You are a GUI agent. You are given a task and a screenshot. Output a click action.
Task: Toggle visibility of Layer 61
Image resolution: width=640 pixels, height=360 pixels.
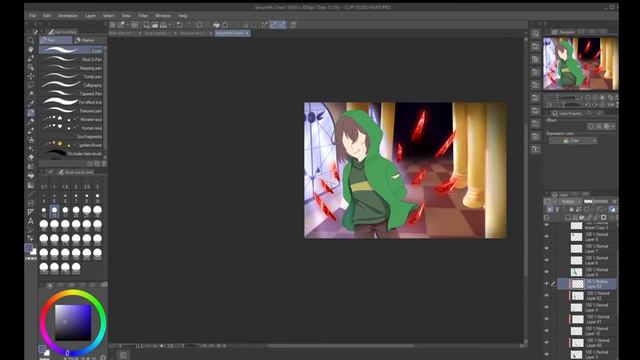pos(547,319)
